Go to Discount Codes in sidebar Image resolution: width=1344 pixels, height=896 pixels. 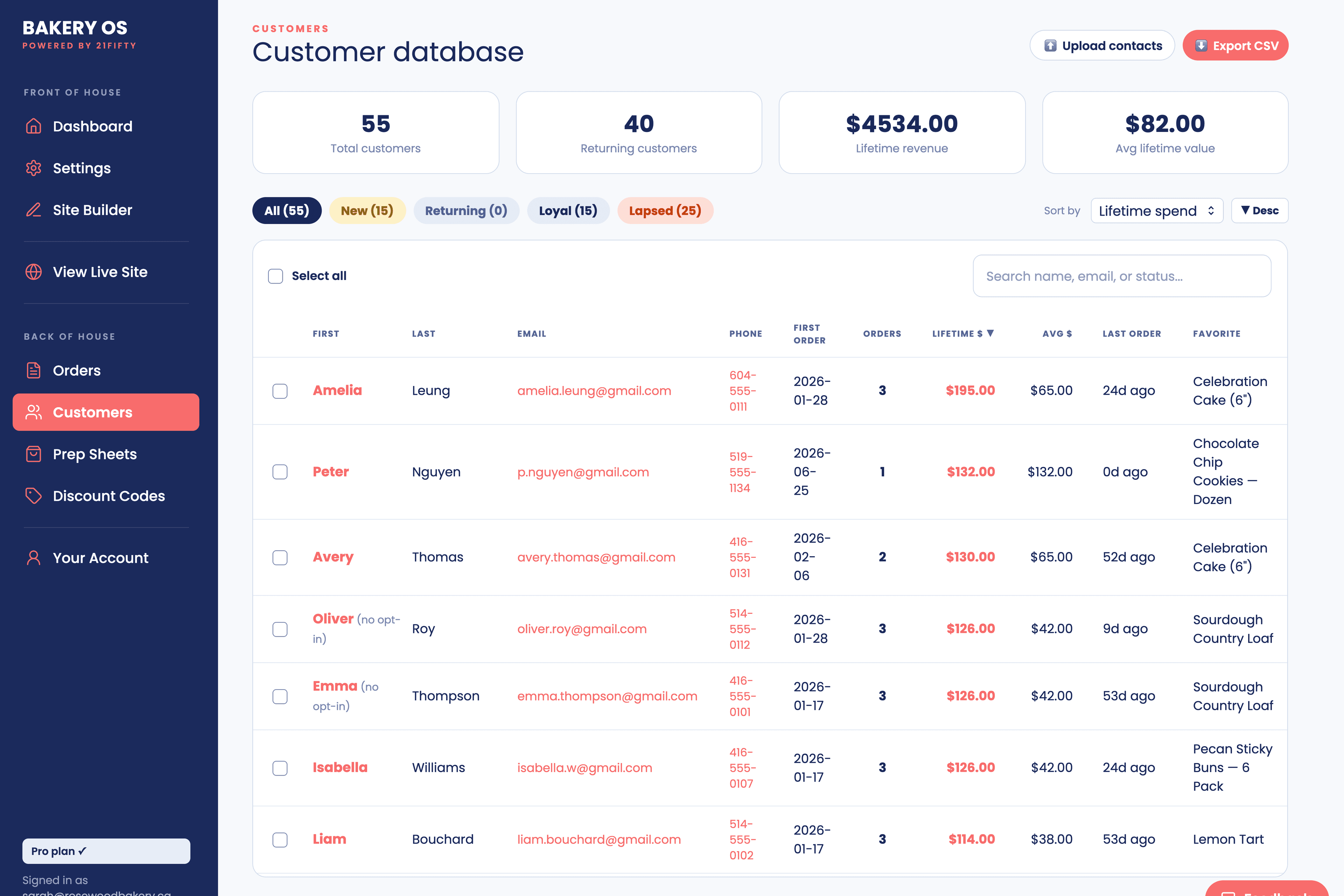click(106, 496)
